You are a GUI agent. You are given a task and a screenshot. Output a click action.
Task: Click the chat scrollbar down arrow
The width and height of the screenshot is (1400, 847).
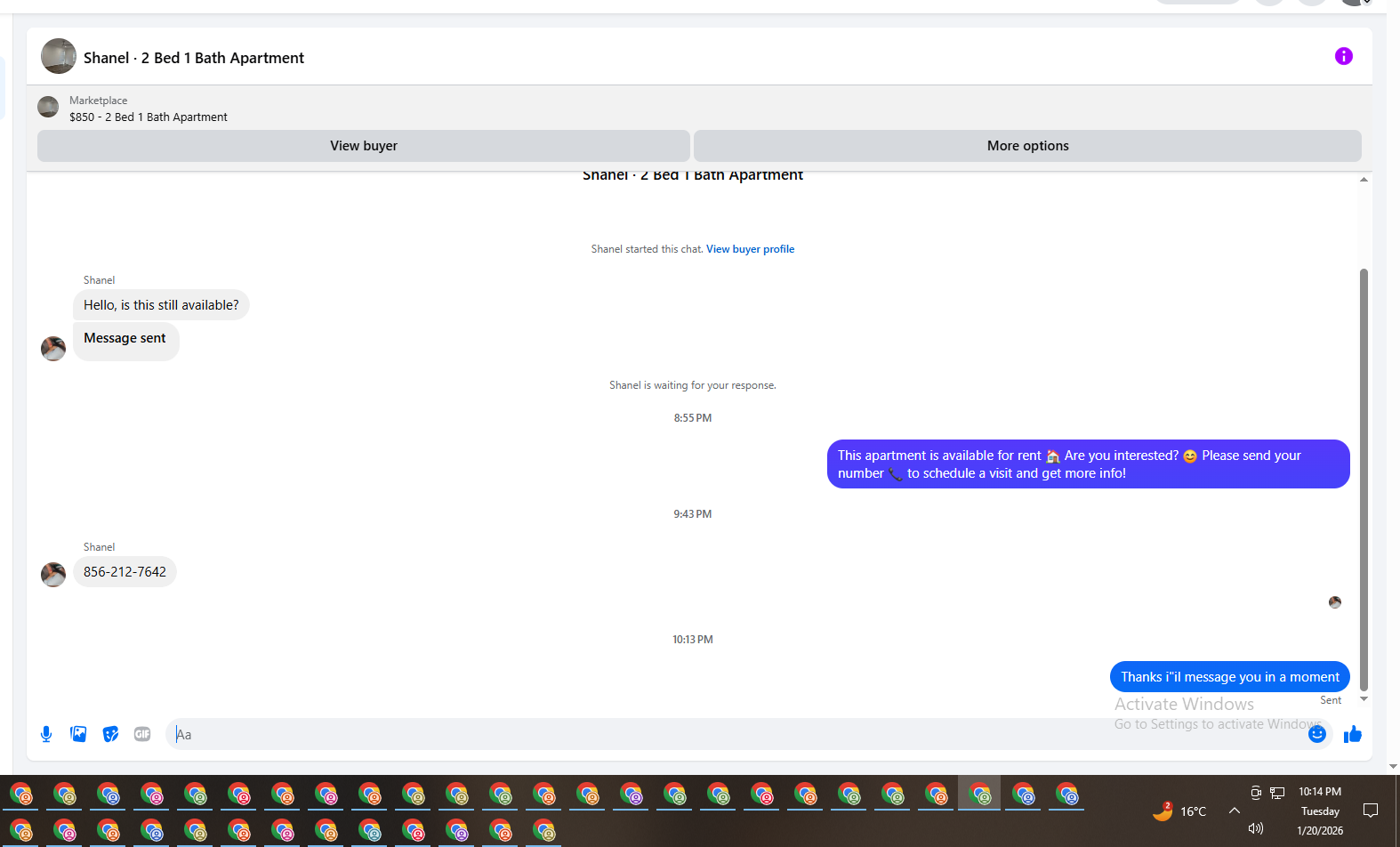click(1364, 699)
